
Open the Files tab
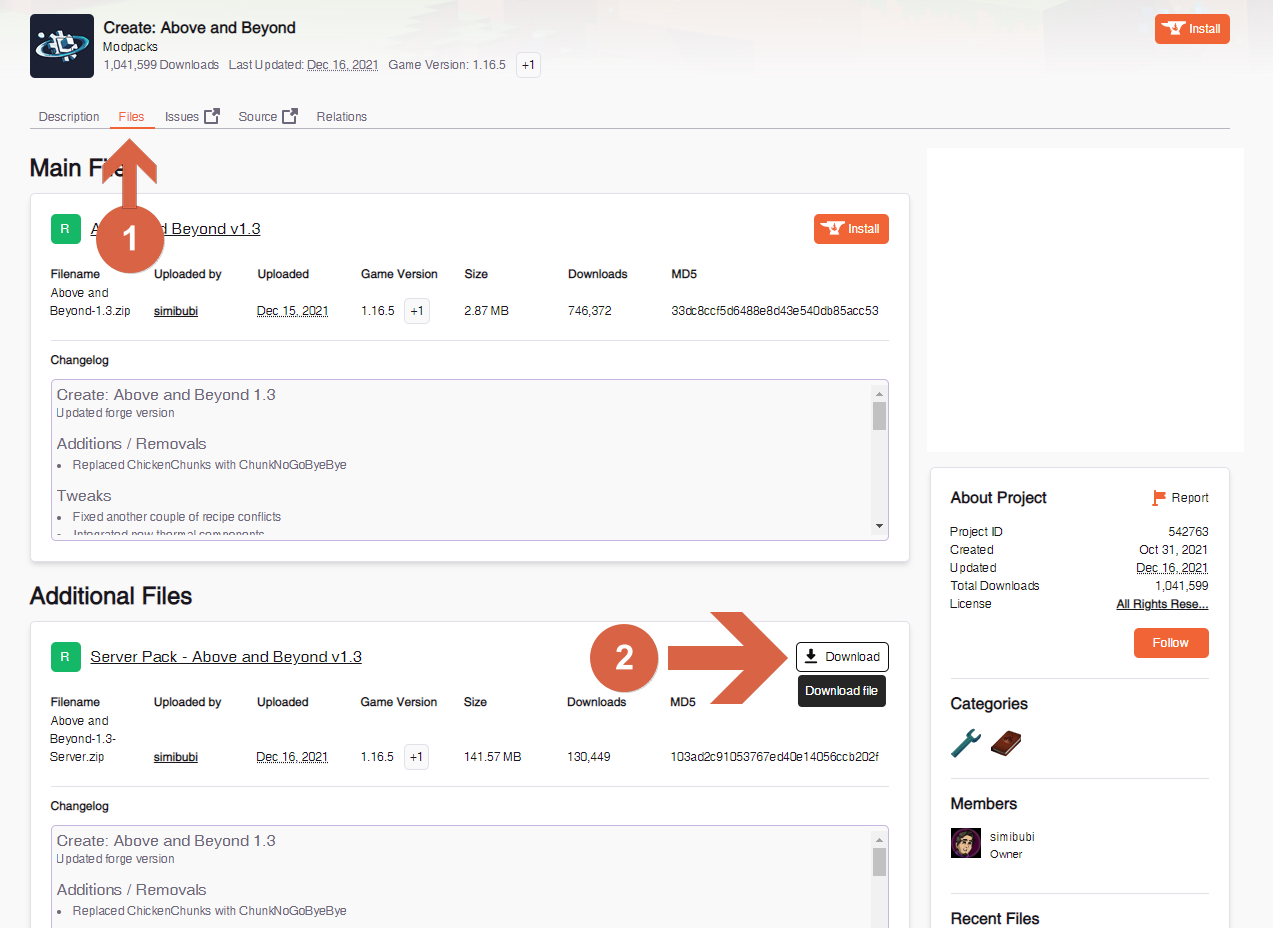point(131,117)
